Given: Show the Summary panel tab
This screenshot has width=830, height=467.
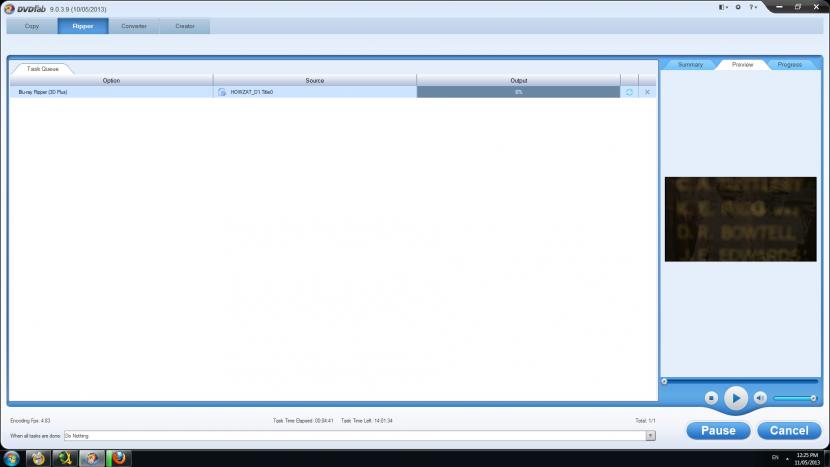Looking at the screenshot, I should 690,65.
